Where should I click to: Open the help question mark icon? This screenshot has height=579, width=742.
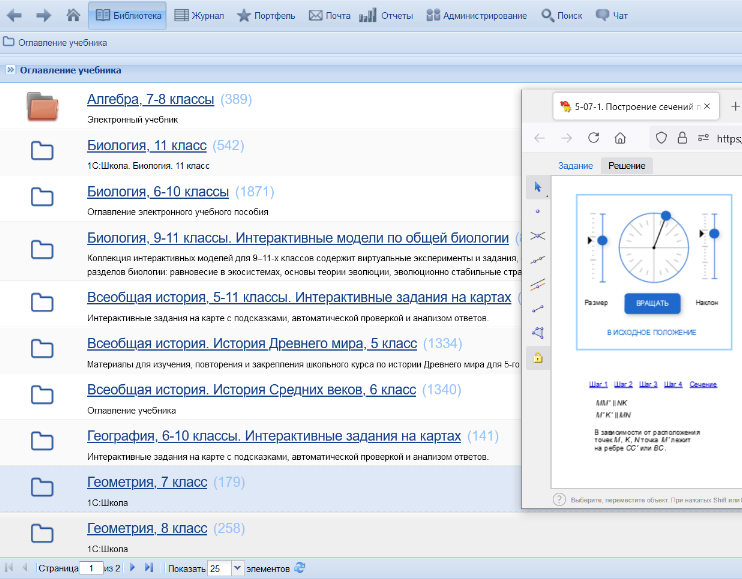pyautogui.click(x=559, y=500)
